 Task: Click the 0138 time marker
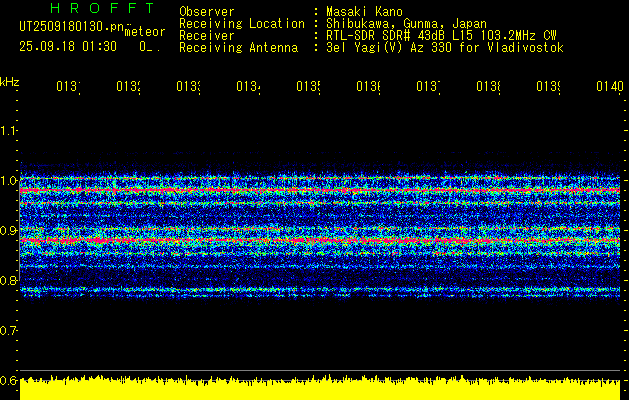pos(488,87)
